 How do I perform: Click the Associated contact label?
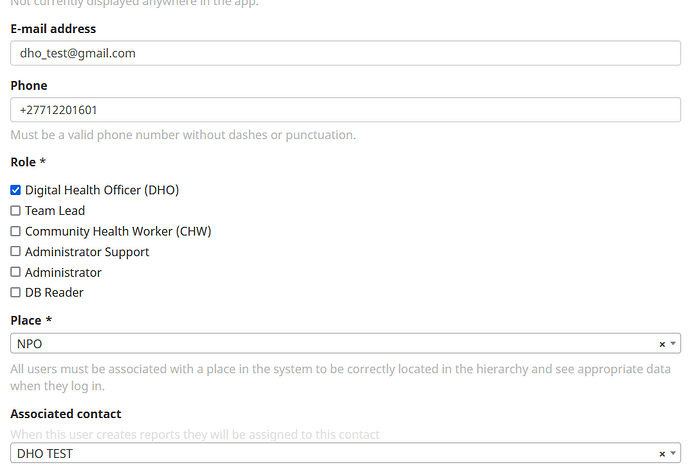pos(65,414)
